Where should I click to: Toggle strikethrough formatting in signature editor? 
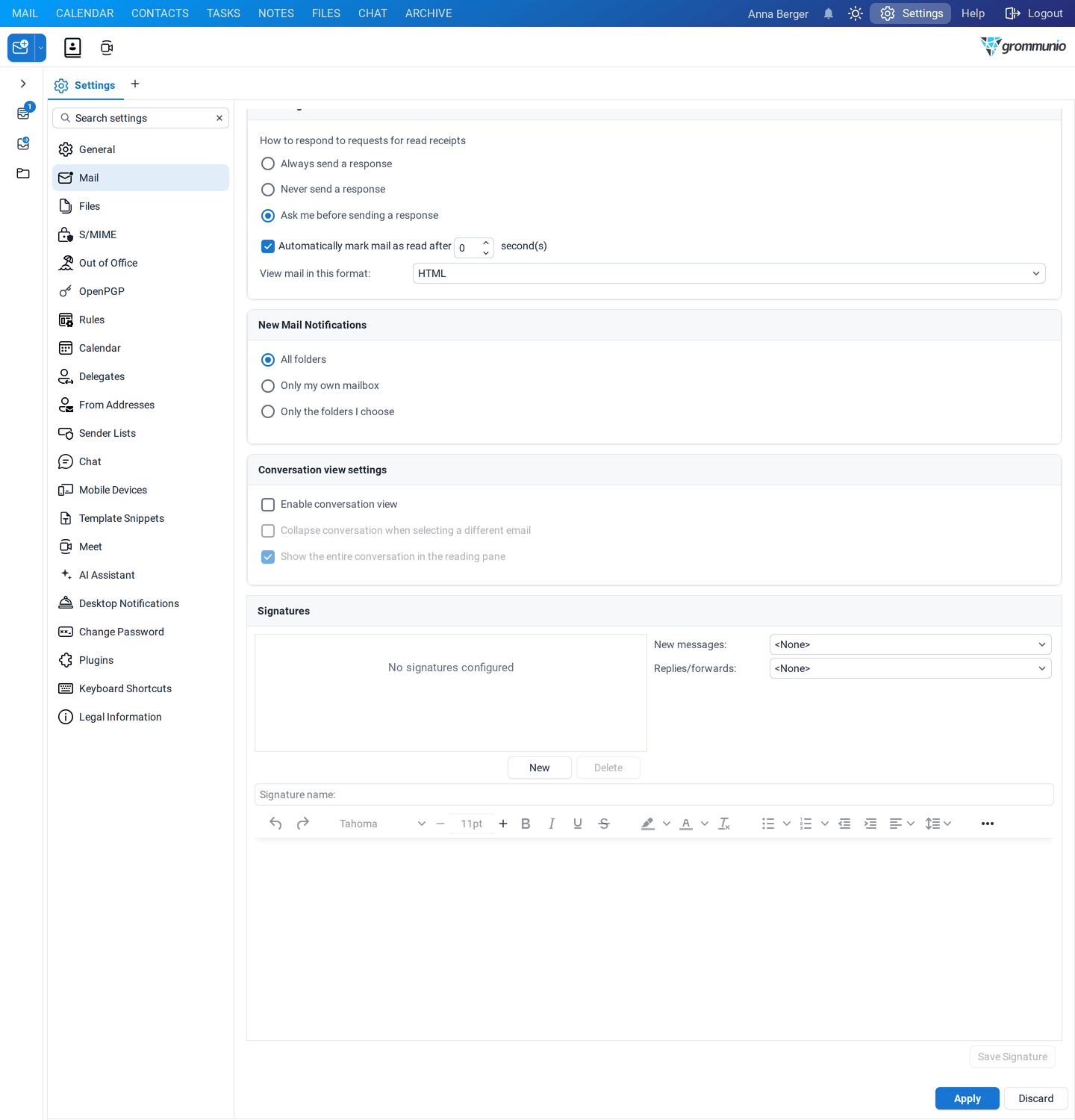pyautogui.click(x=604, y=824)
